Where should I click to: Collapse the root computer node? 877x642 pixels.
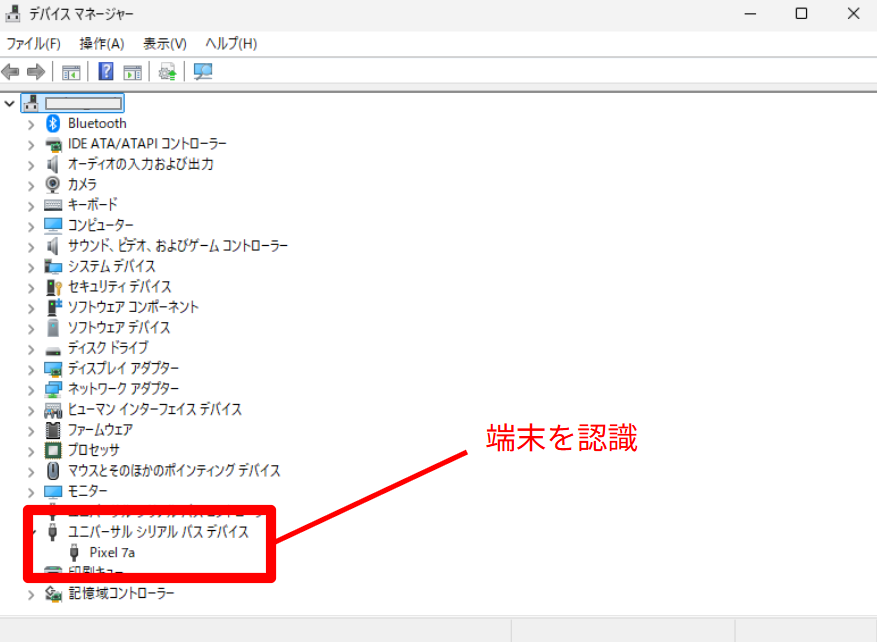tap(10, 103)
